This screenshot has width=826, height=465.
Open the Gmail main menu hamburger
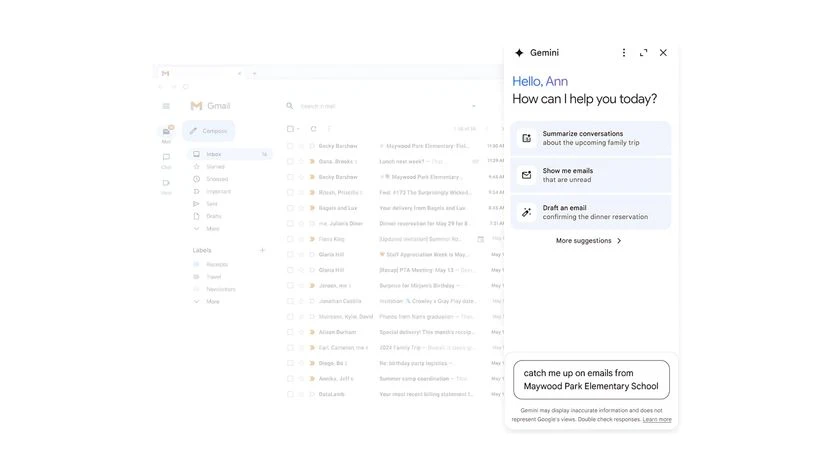pyautogui.click(x=166, y=105)
